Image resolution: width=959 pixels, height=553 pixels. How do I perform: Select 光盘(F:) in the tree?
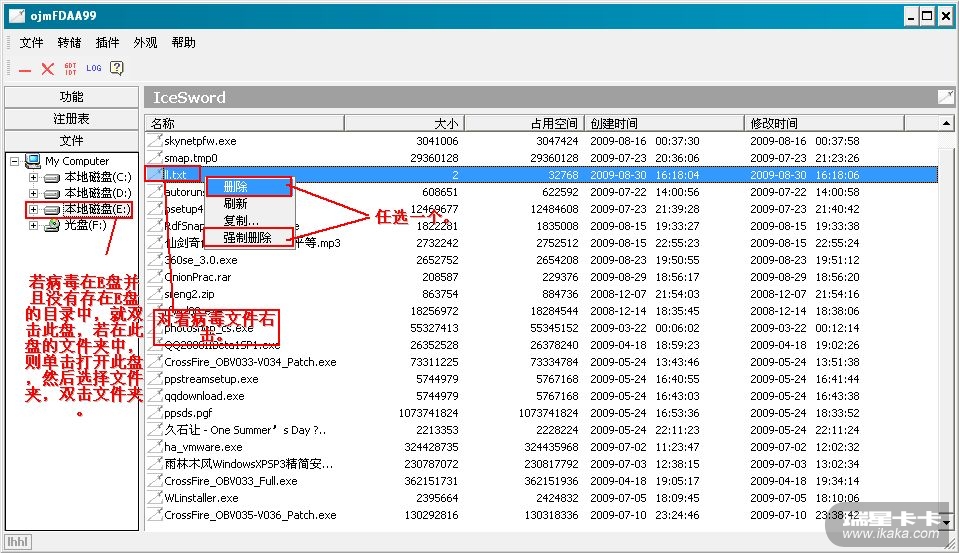coord(86,225)
